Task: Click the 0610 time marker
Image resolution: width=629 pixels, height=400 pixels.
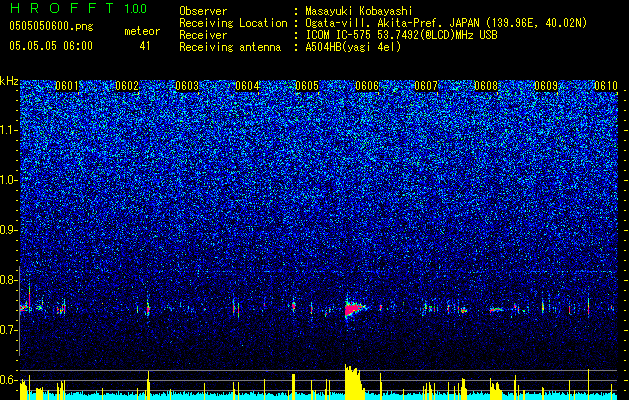Action: pos(606,86)
